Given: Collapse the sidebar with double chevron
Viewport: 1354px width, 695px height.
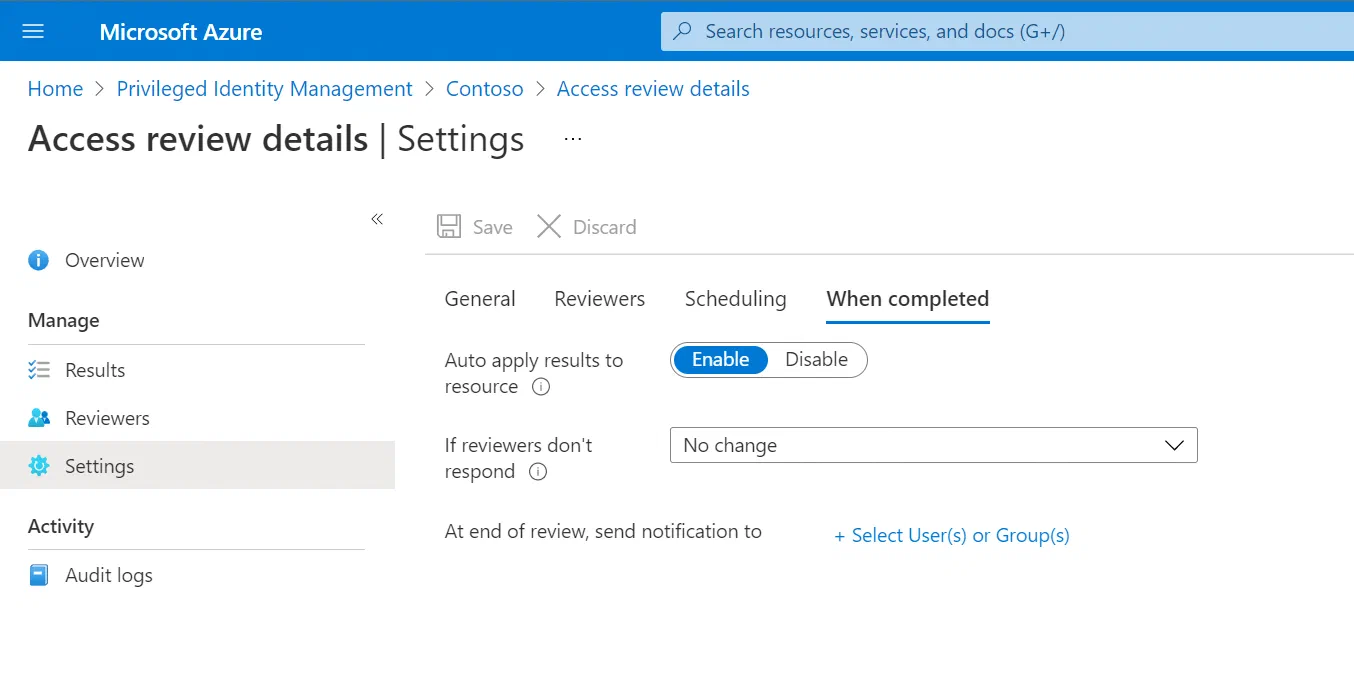Looking at the screenshot, I should click(x=377, y=219).
